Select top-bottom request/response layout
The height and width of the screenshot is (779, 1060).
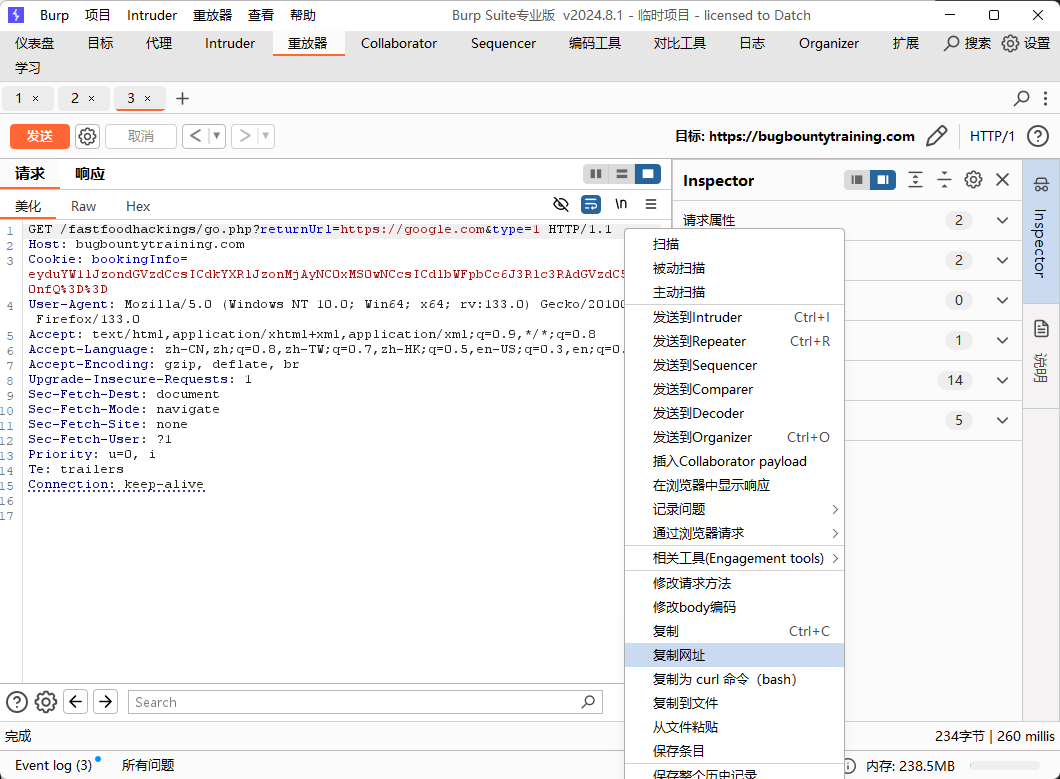[622, 174]
